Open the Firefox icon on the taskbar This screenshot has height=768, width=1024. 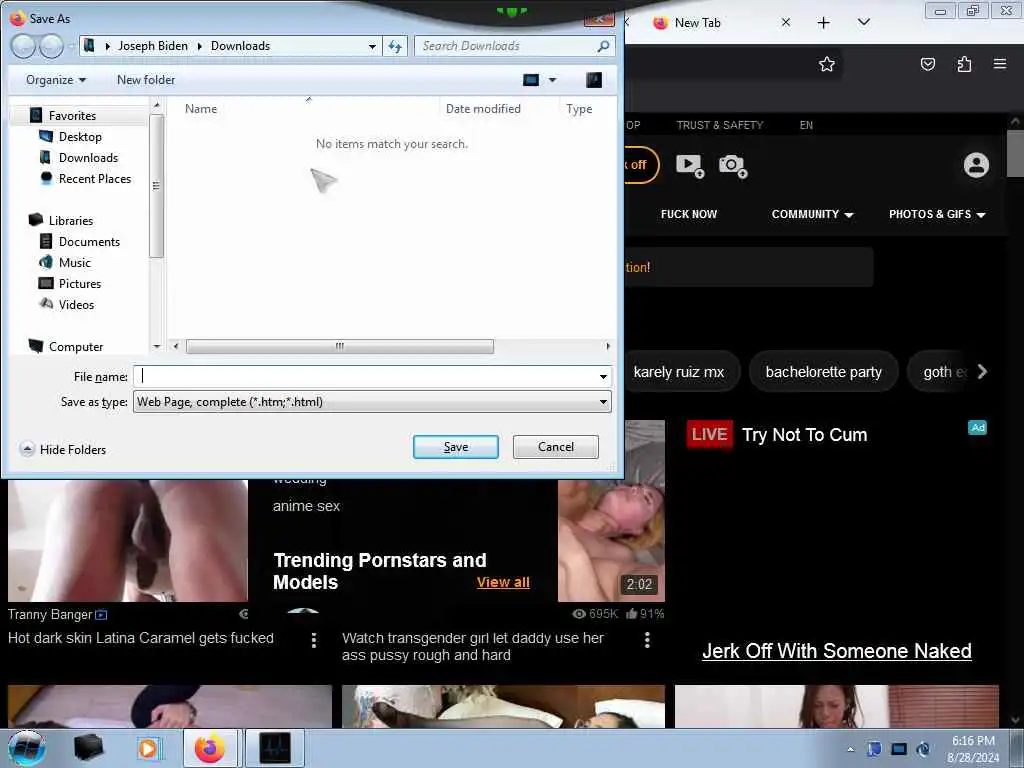[x=210, y=748]
